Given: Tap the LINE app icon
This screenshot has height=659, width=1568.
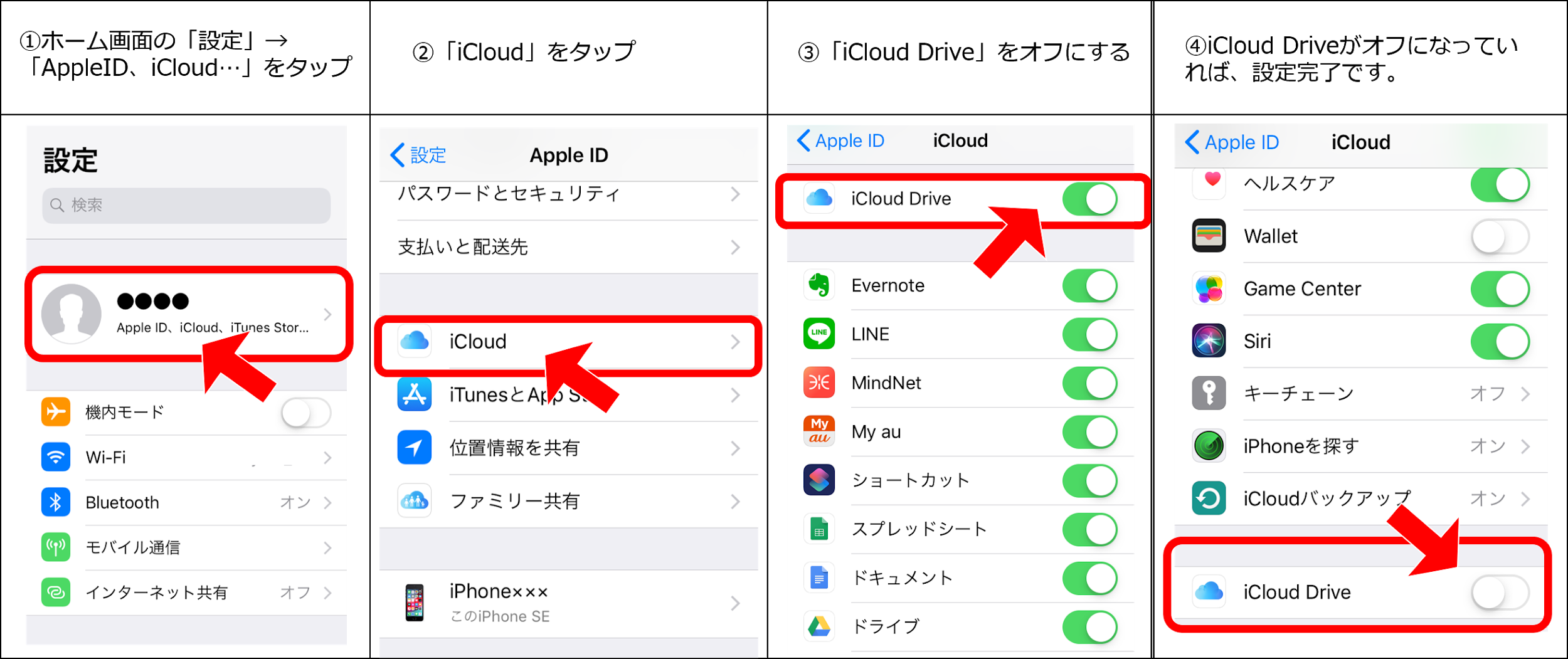Looking at the screenshot, I should tap(819, 334).
